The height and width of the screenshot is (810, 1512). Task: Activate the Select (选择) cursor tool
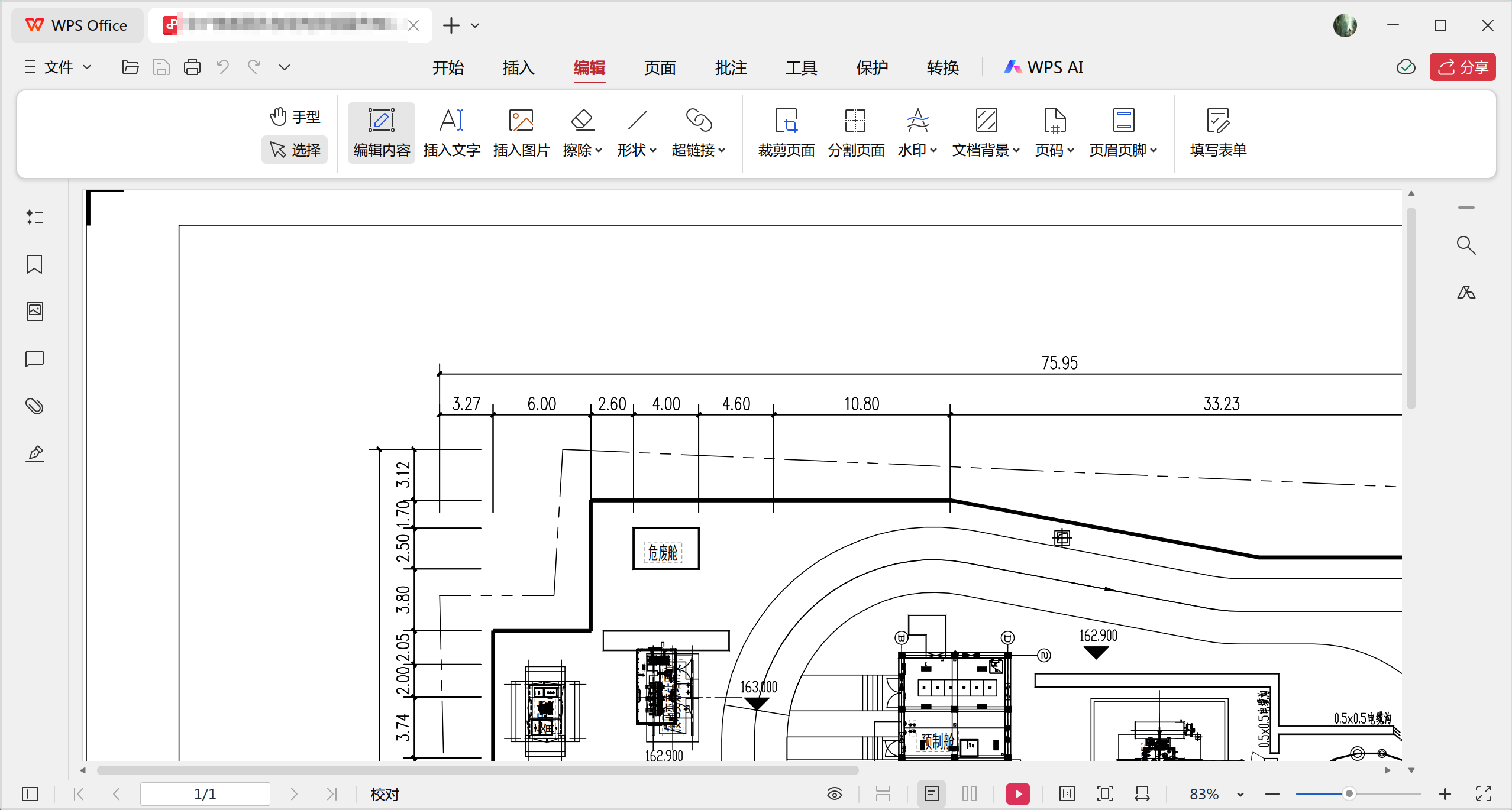click(x=295, y=150)
